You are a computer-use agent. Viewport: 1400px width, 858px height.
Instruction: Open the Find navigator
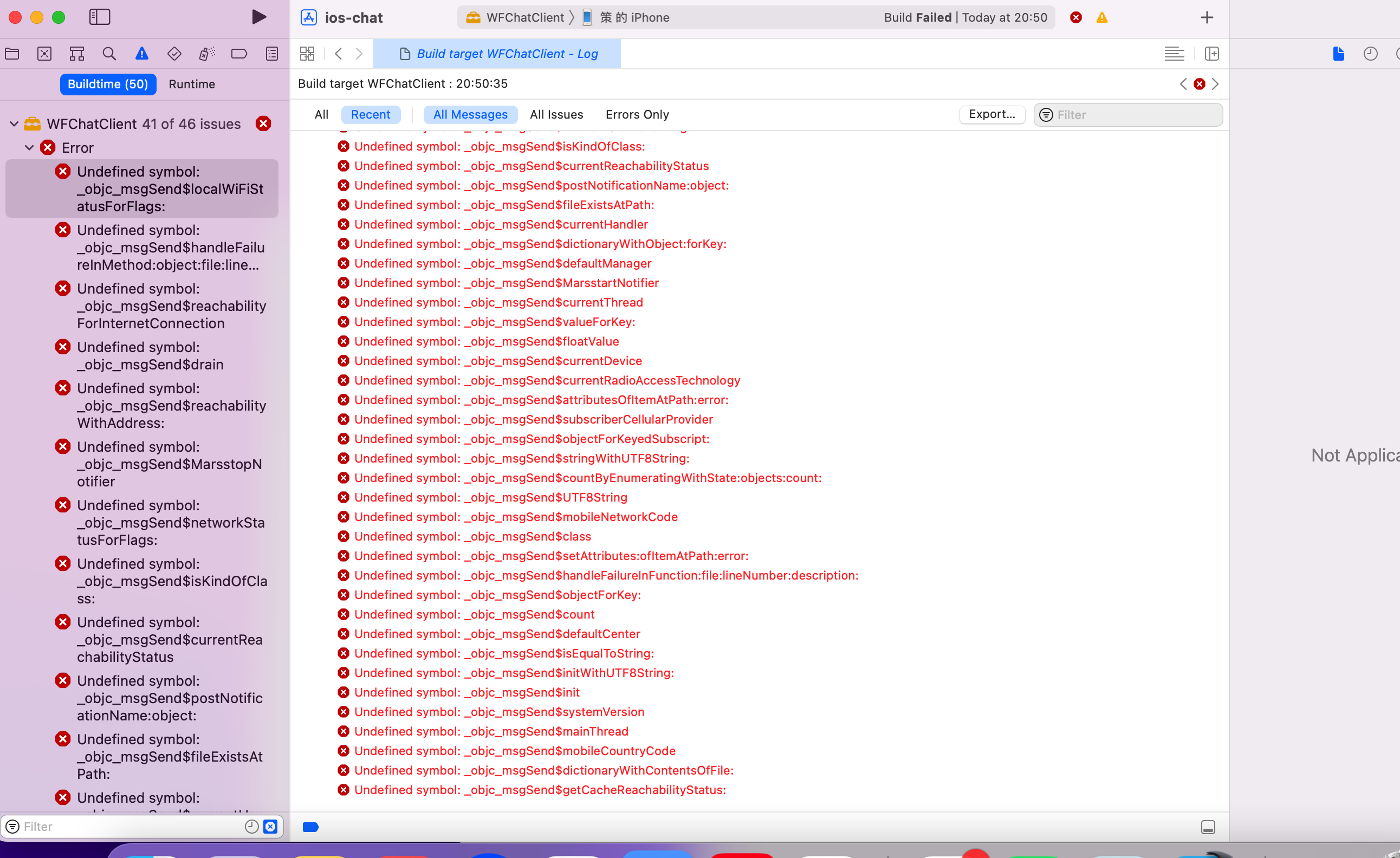(109, 54)
